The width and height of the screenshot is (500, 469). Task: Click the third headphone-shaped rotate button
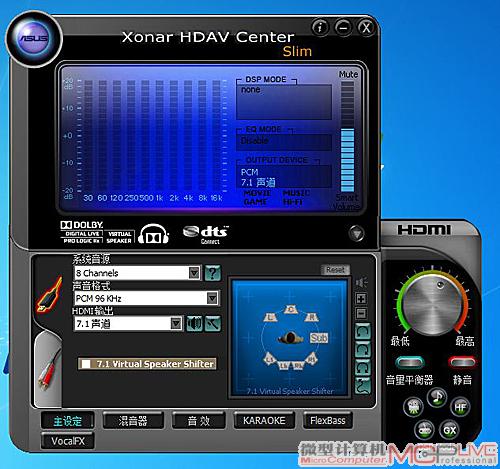coord(363,368)
